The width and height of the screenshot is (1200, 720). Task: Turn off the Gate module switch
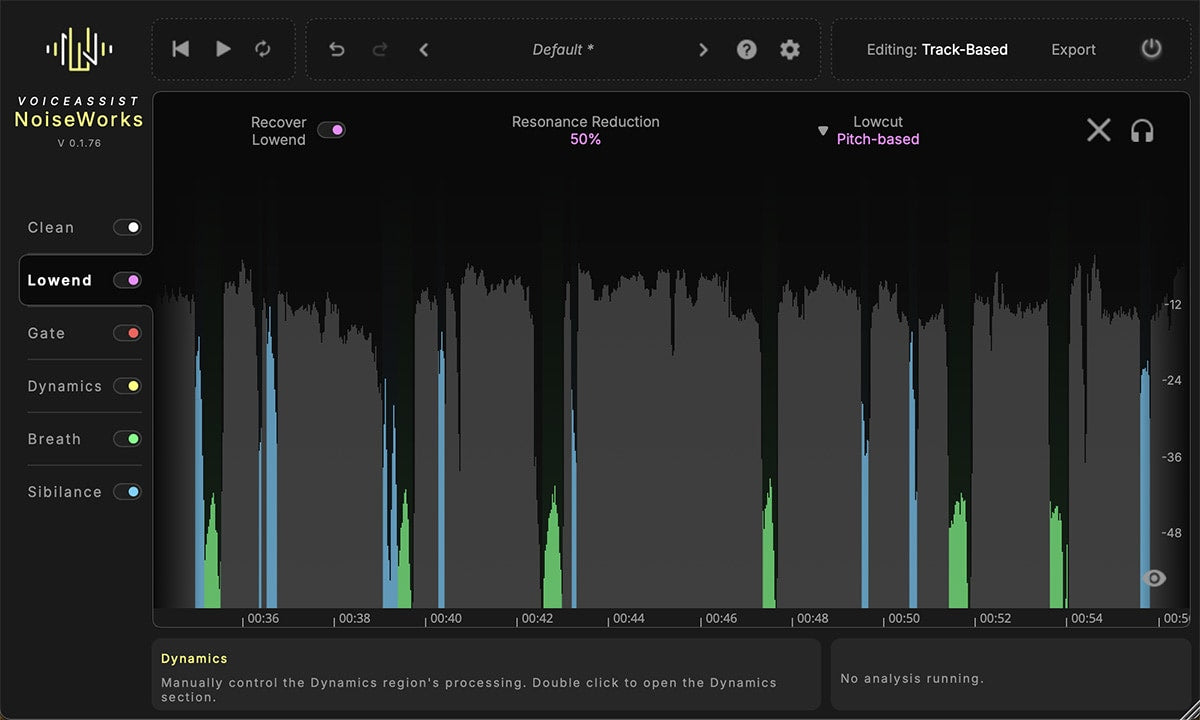(x=127, y=333)
